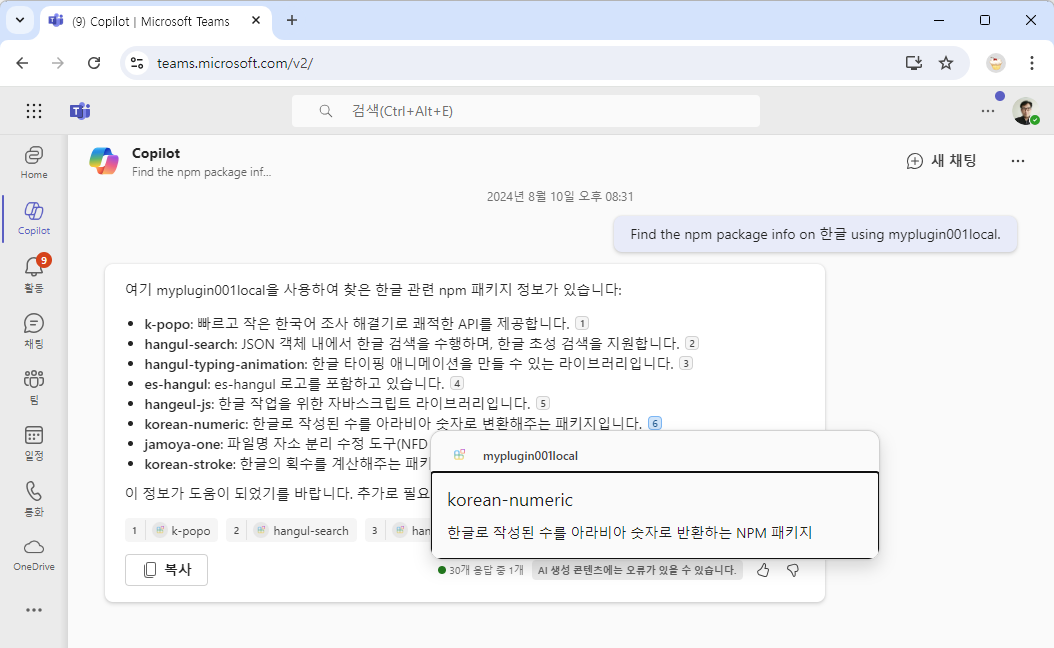Screen dimensions: 1054x648
Task: Click the Teams logo in header
Action: point(80,111)
